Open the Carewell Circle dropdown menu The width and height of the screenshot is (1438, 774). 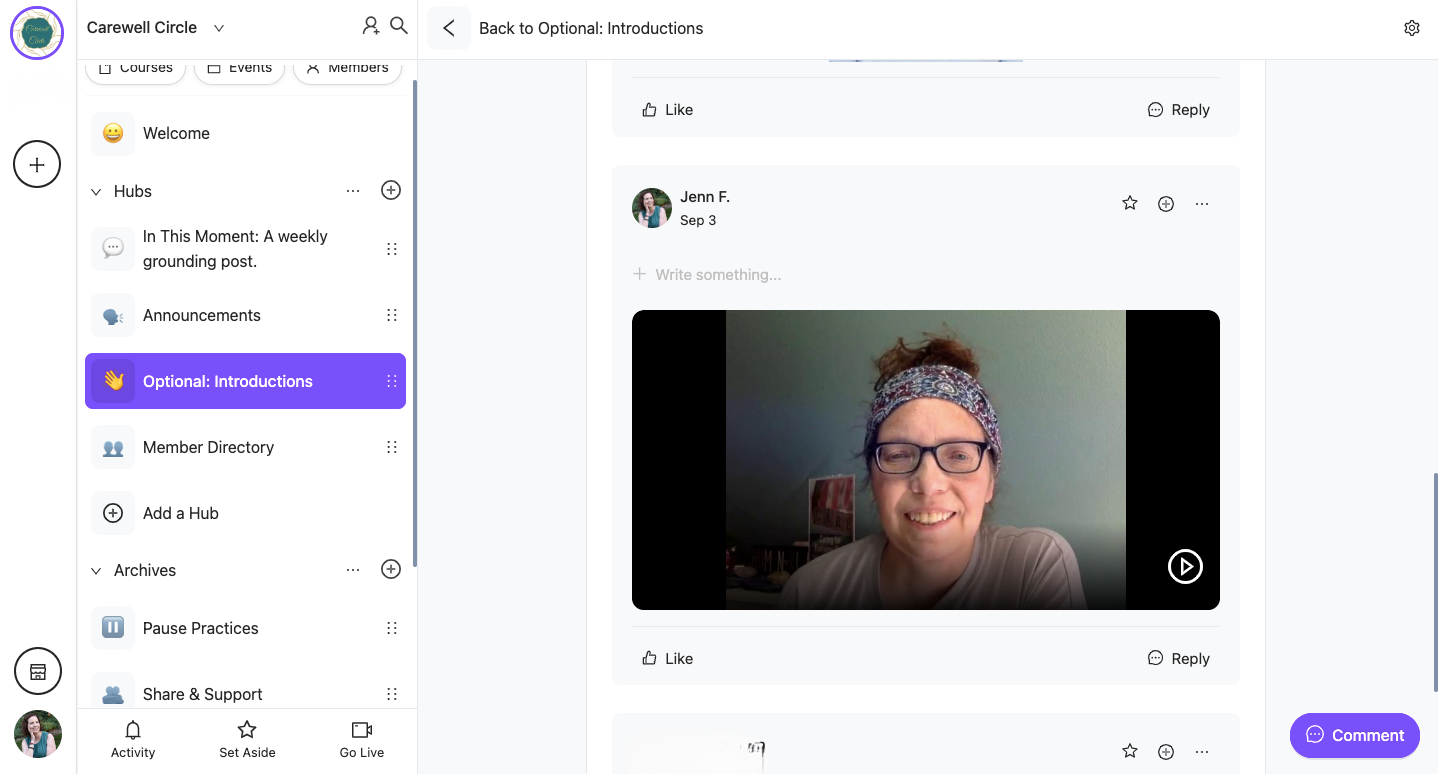tap(219, 28)
